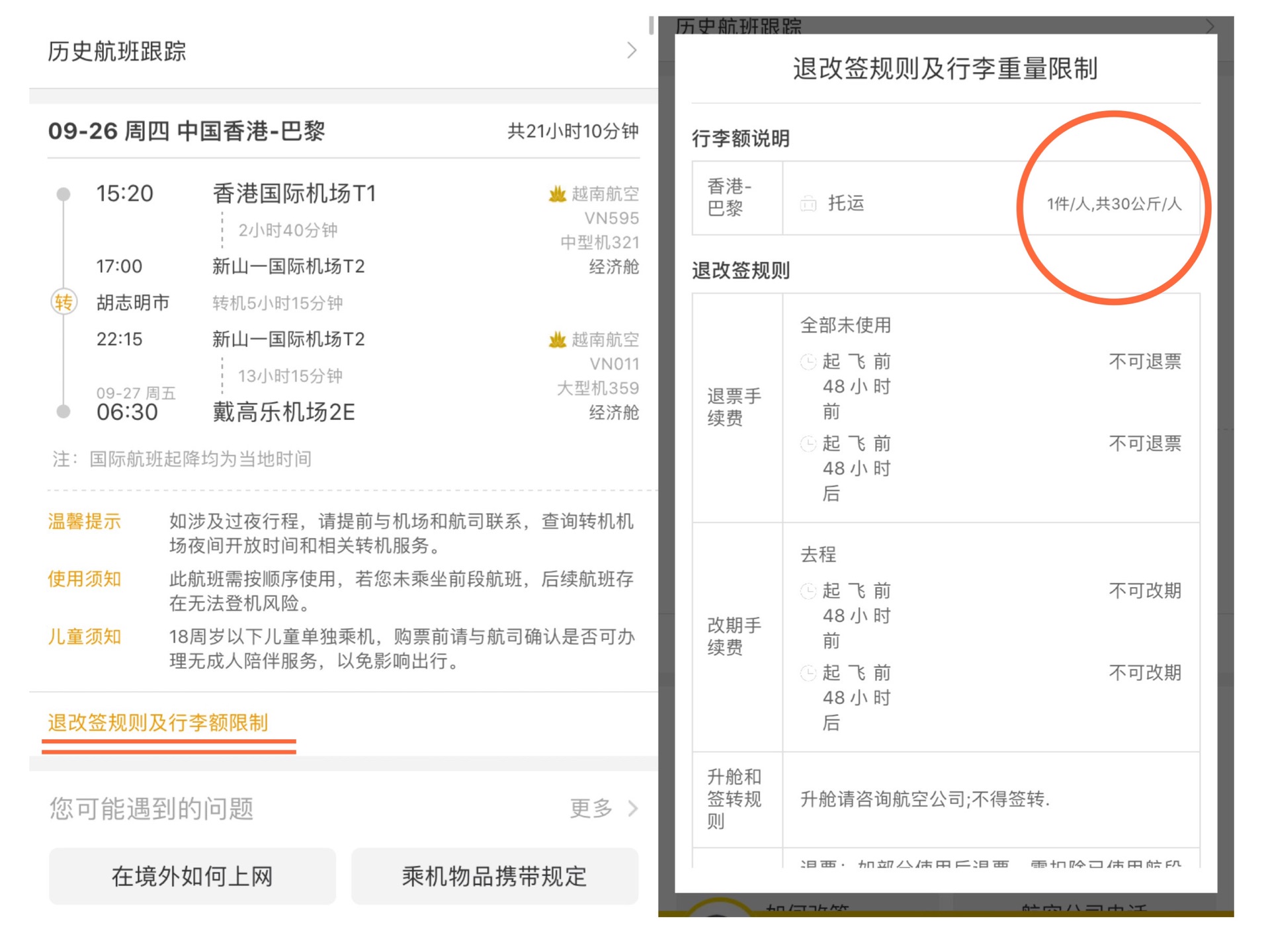
Task: Click 中型机321 aircraft type
Action: point(599,243)
